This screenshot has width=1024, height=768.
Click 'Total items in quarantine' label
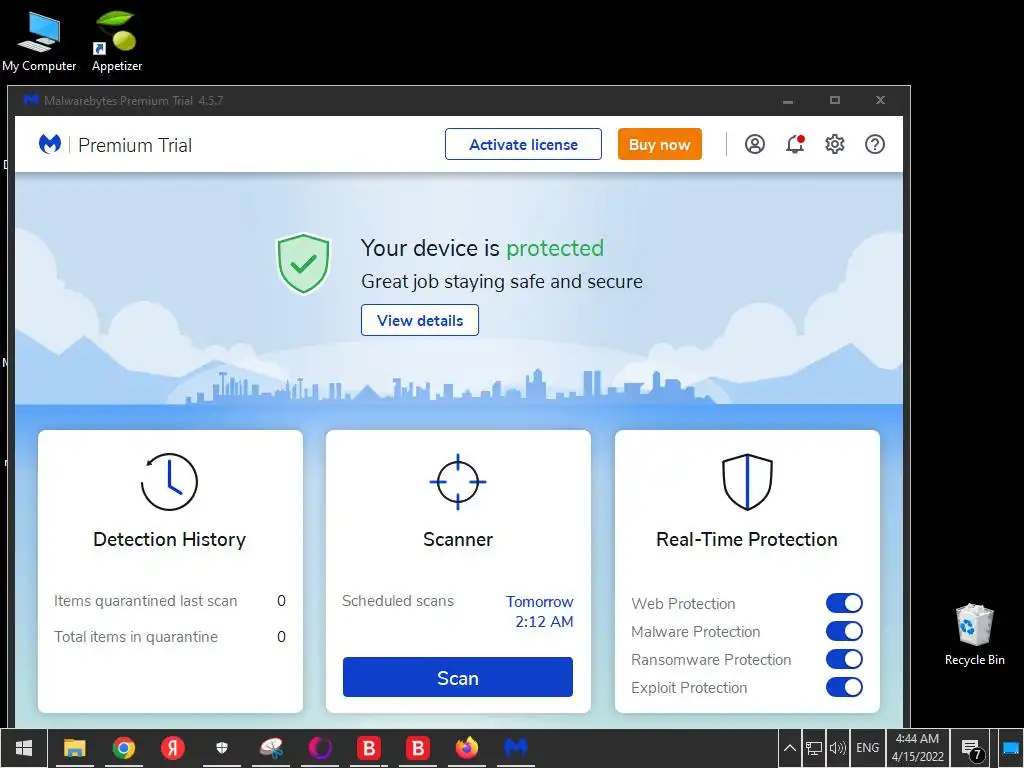pos(136,637)
